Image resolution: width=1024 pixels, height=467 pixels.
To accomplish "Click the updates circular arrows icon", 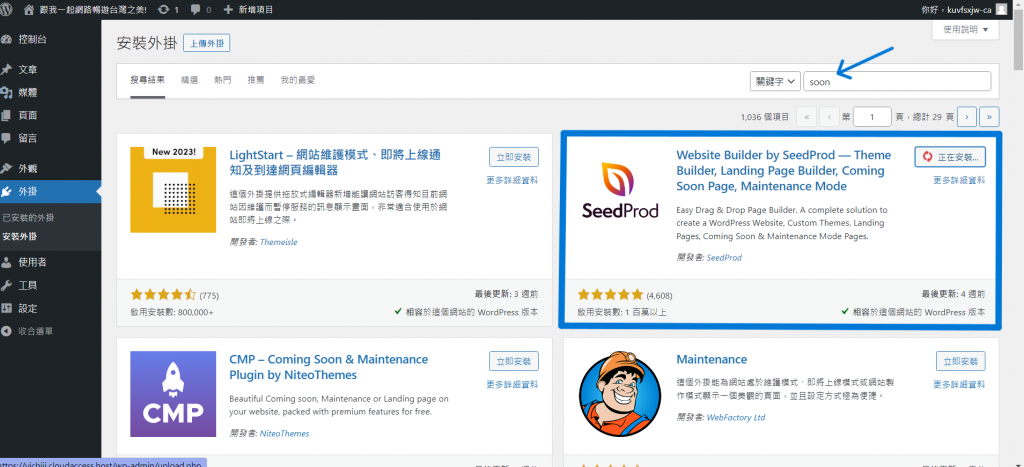I will click(x=164, y=10).
